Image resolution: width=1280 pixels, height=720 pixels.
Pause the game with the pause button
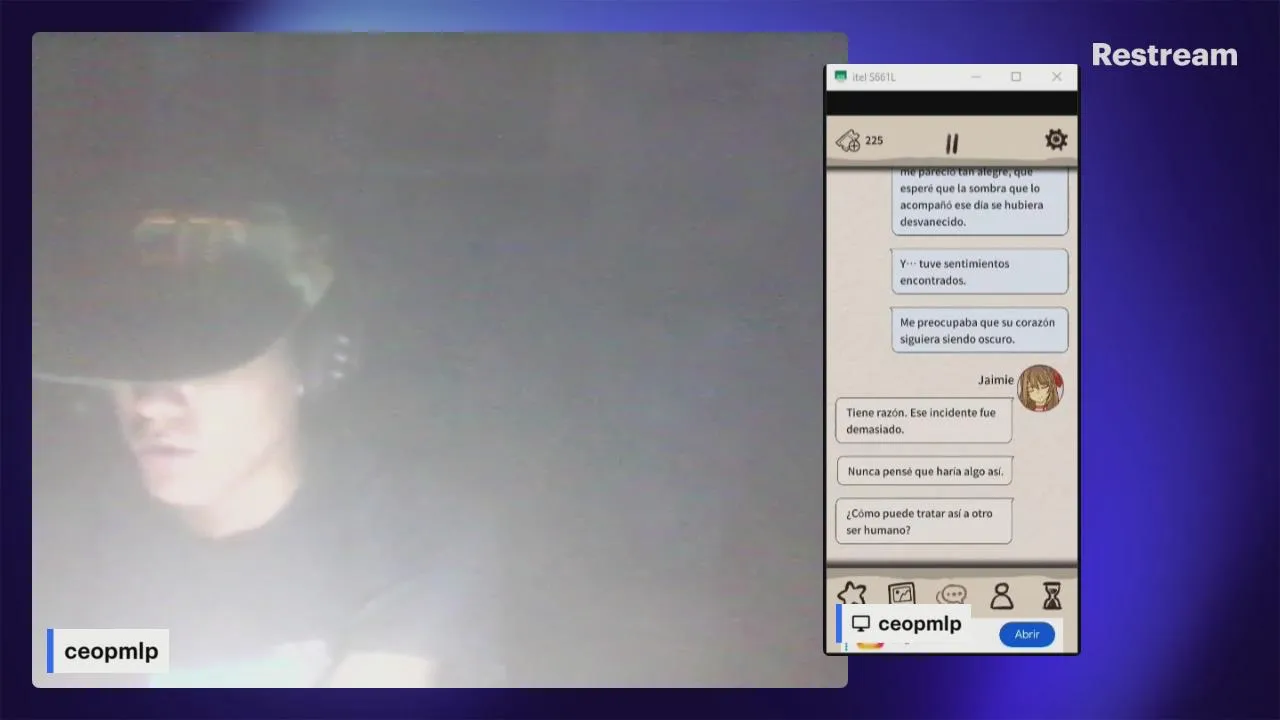tap(952, 144)
